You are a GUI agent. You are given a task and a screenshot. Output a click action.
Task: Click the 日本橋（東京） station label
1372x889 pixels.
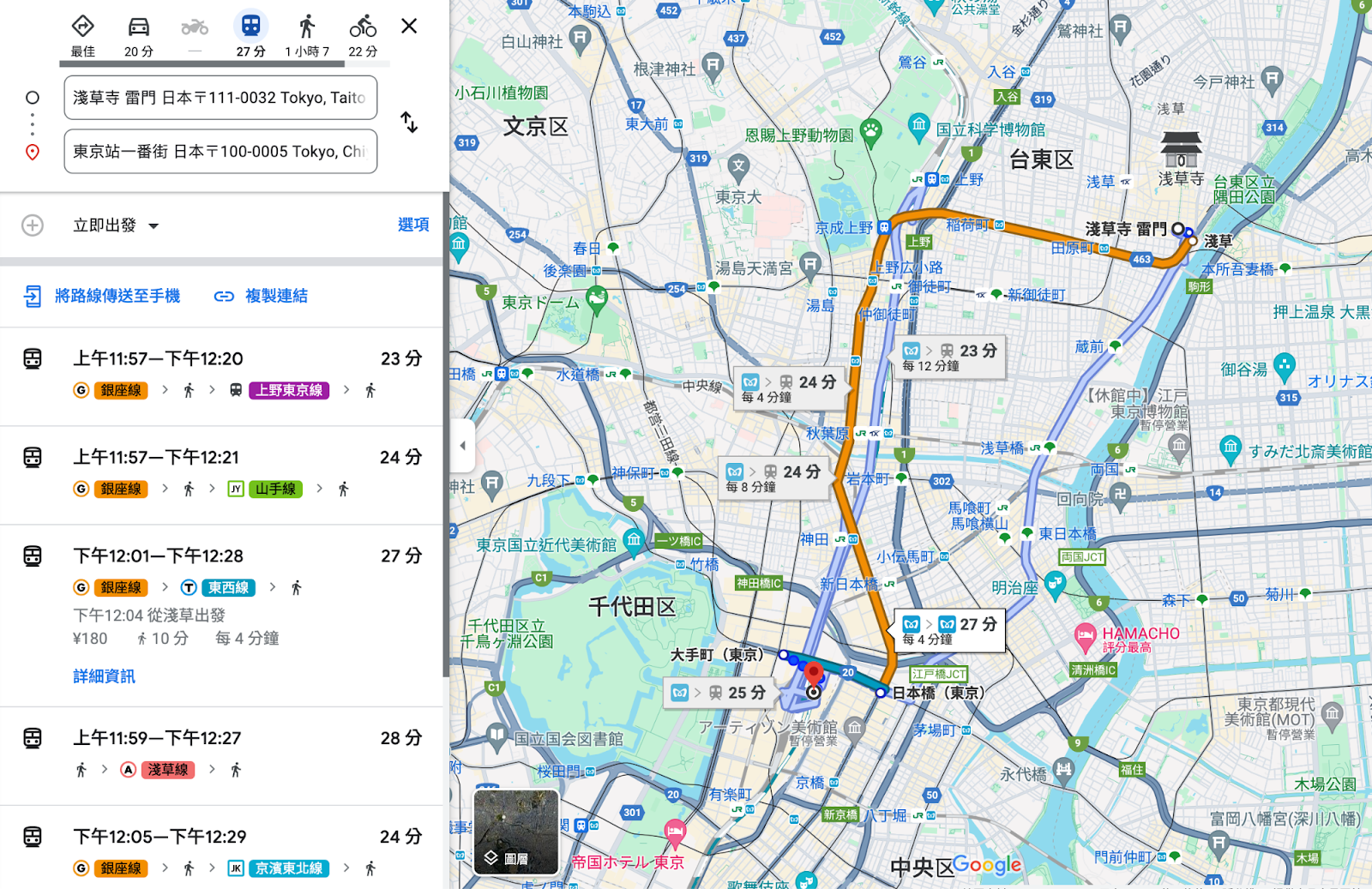point(939,693)
